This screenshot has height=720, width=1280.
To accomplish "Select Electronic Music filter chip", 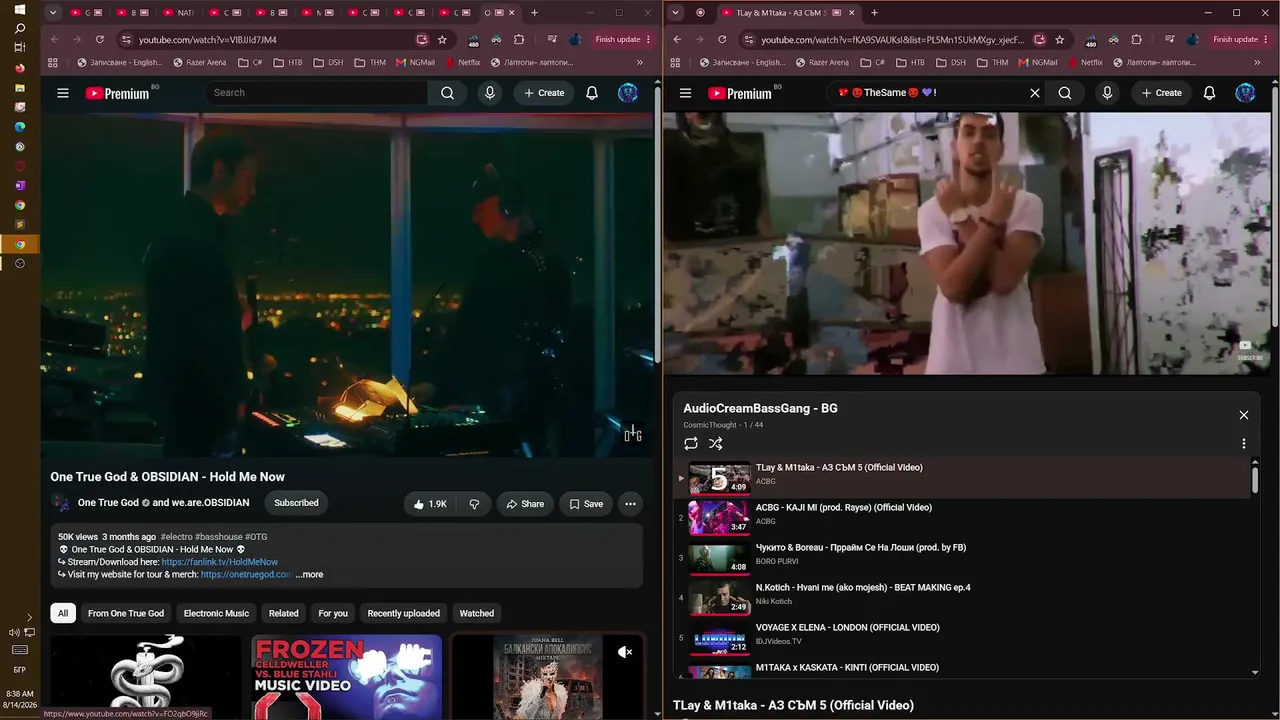I will coord(216,614).
